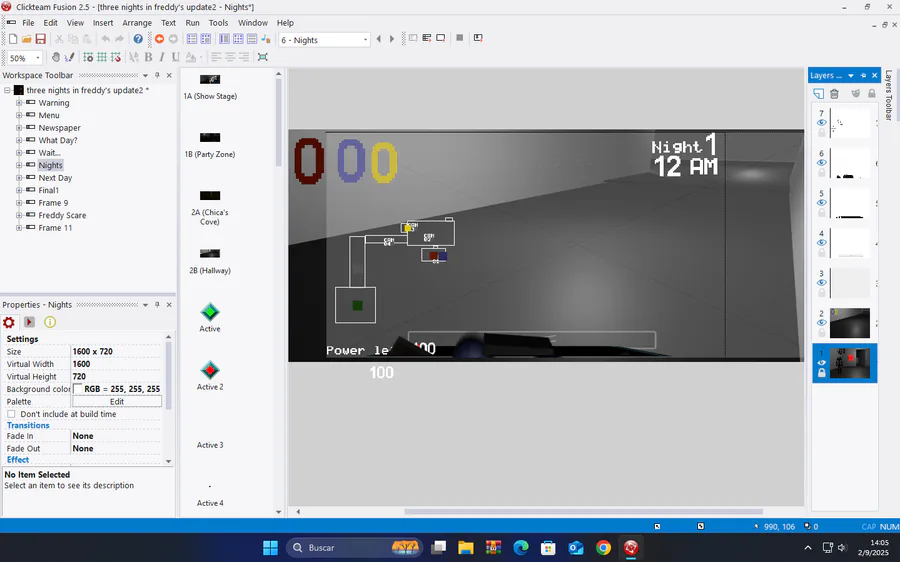The height and width of the screenshot is (562, 900).
Task: Collapse the application root tree node
Action: coord(7,90)
